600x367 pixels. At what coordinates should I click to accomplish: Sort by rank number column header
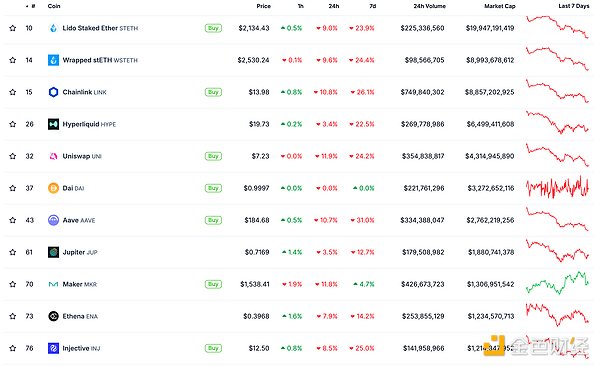[31, 6]
